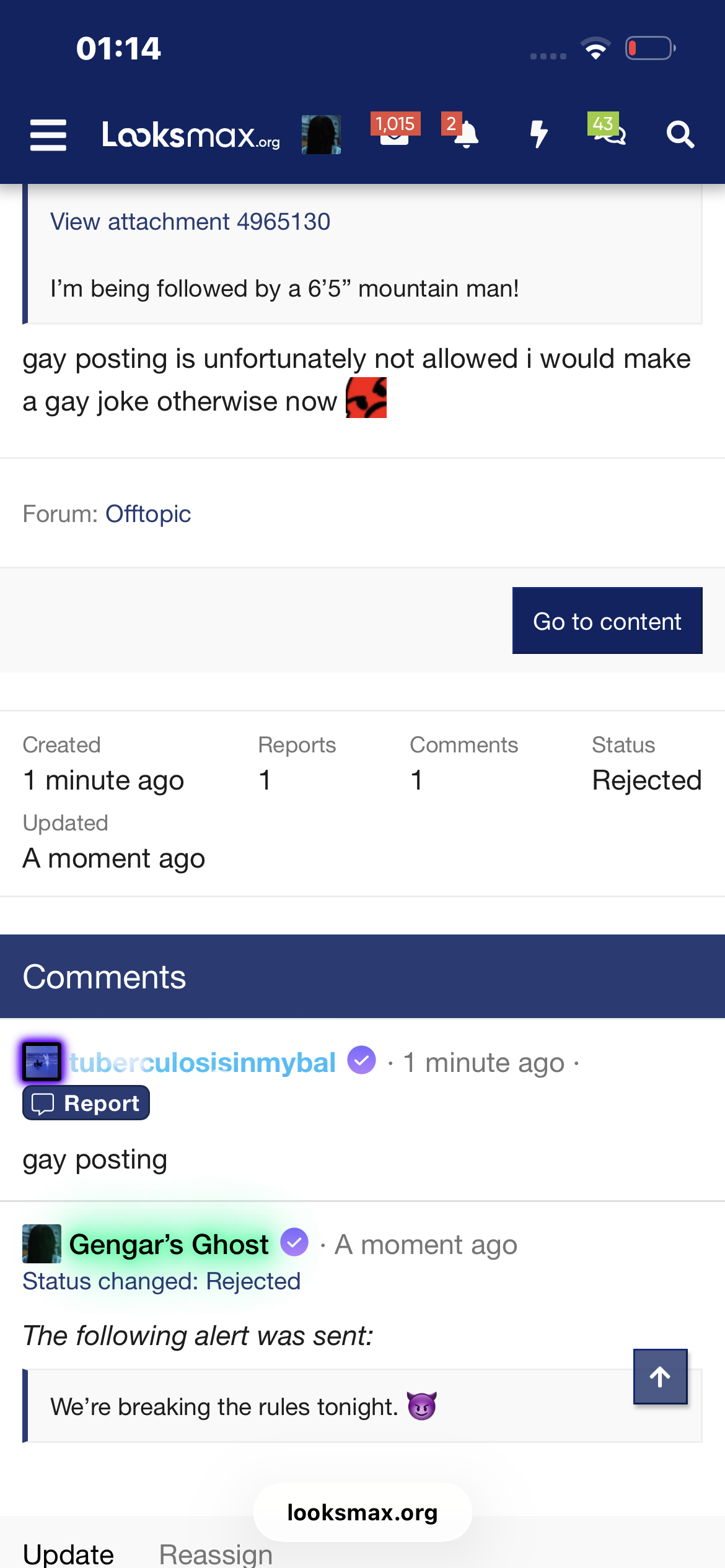This screenshot has width=725, height=1568.
Task: Open tuberculosisinmybal user profile
Action: point(203,1063)
